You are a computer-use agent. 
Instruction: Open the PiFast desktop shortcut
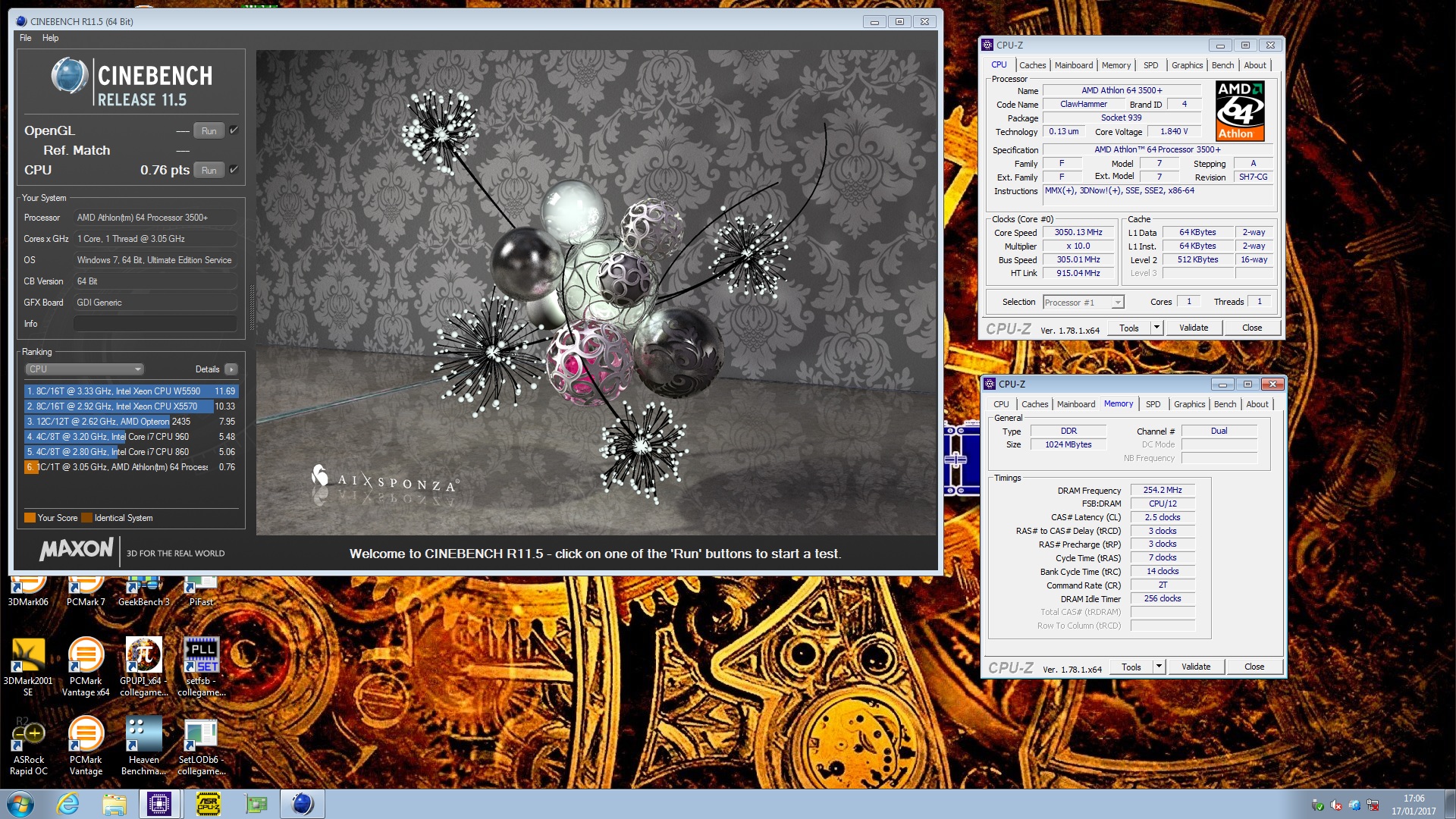202,592
